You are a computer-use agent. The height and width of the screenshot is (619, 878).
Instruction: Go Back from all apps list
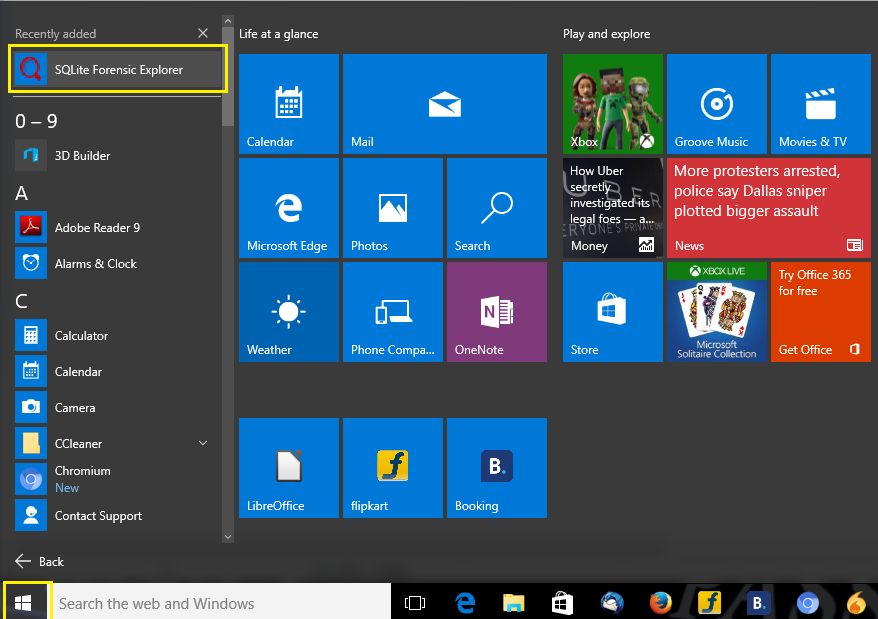pos(39,561)
